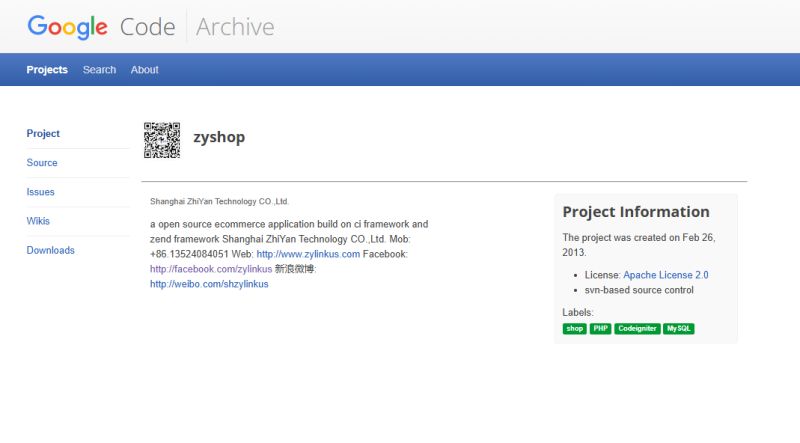Select the Project sidebar tab

pos(43,134)
